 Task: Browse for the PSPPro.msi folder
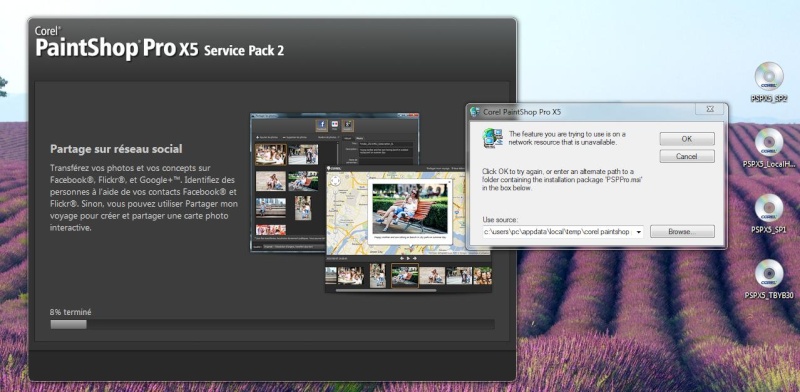click(x=682, y=232)
